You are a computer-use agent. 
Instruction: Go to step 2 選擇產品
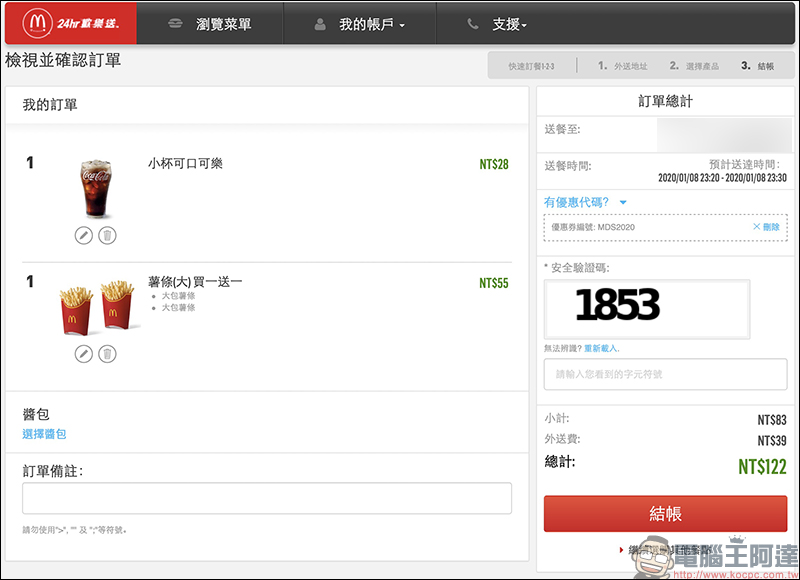694,66
